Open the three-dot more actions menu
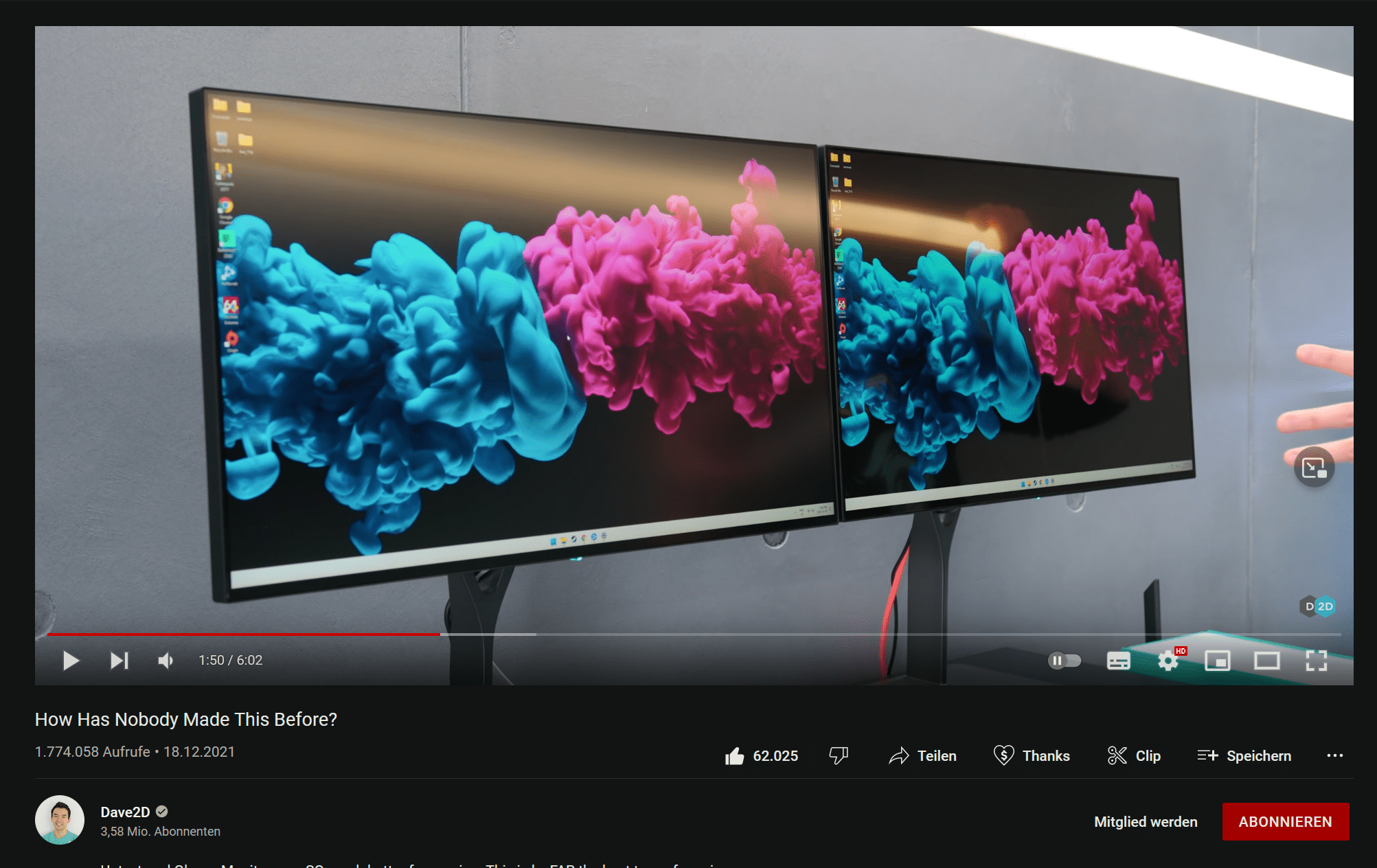Screen dimensions: 1377x868 click(1334, 756)
